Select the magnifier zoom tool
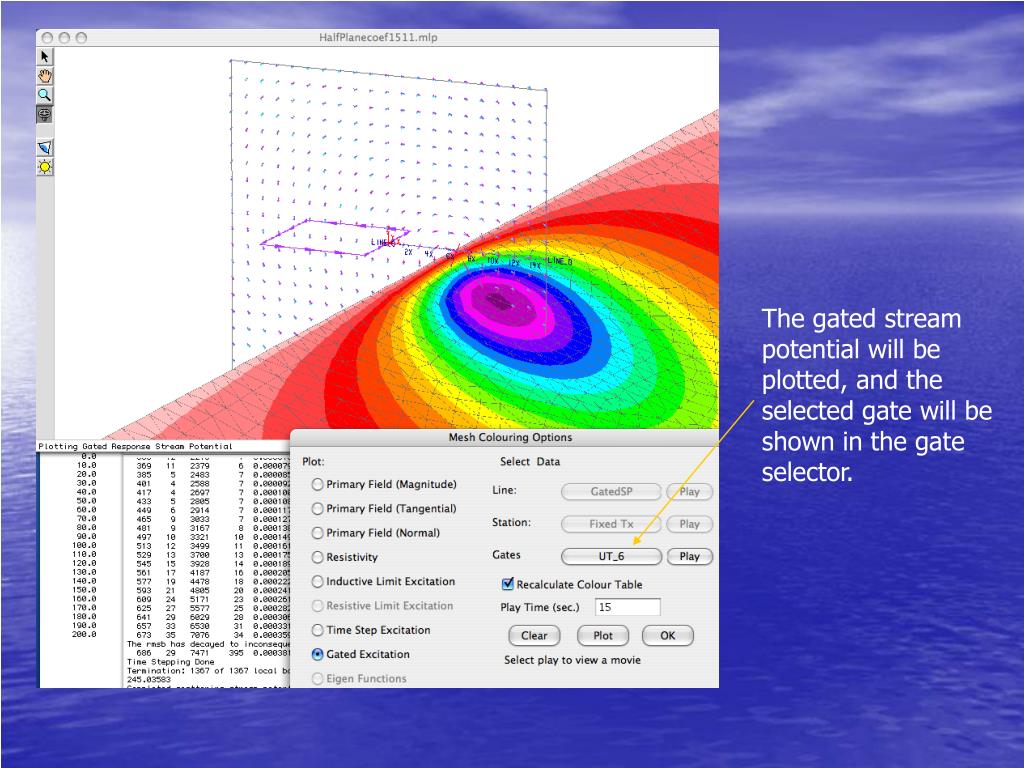 coord(44,95)
